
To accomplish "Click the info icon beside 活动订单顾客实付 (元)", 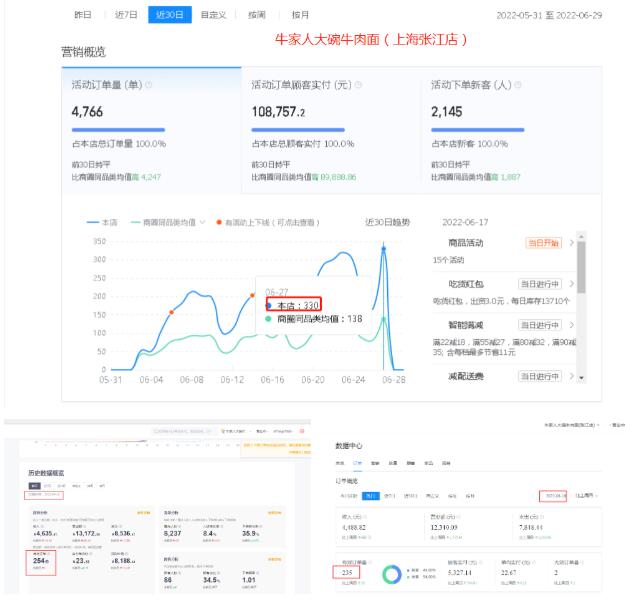I will coord(358,85).
